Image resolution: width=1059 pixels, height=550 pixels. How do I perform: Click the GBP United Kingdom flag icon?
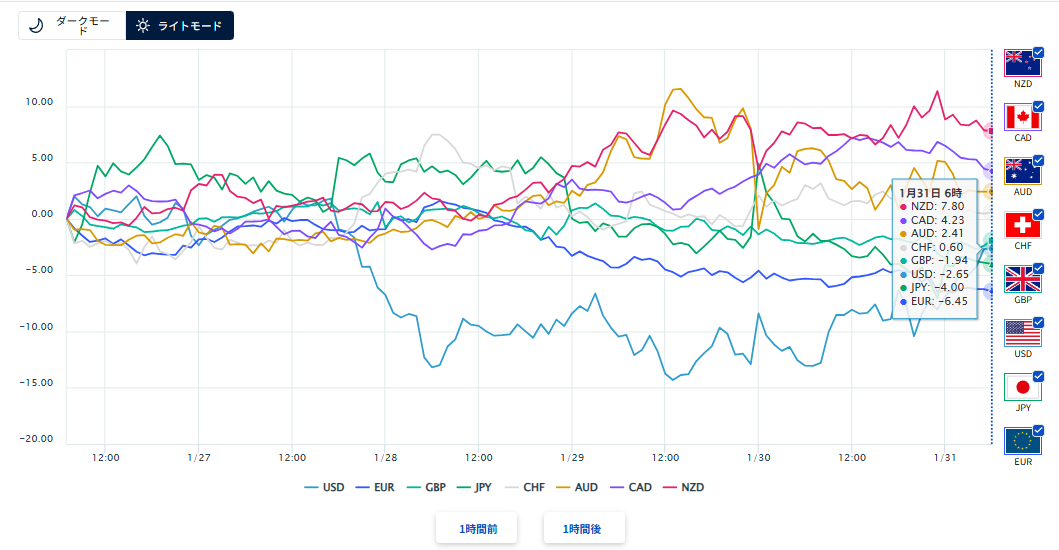pos(1022,279)
